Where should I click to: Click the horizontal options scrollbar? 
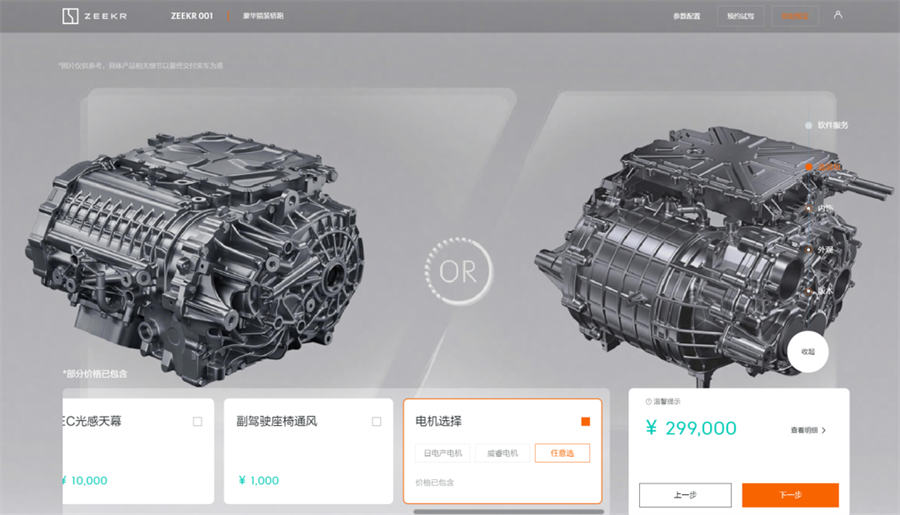tap(508, 511)
